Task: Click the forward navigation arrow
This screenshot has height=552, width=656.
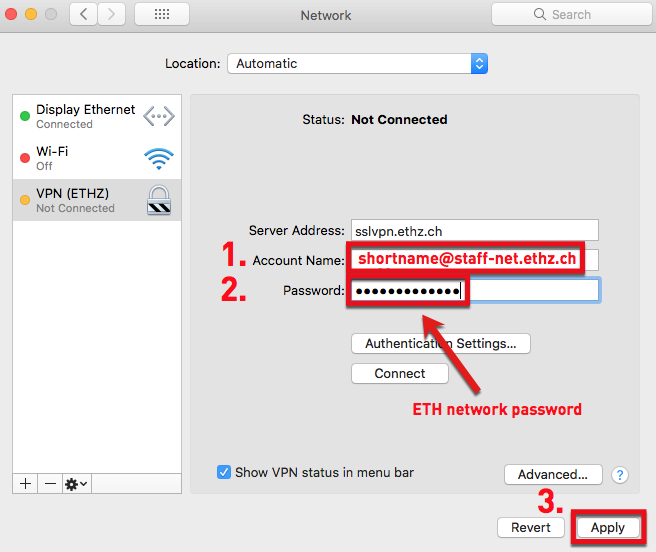Action: pyautogui.click(x=111, y=15)
